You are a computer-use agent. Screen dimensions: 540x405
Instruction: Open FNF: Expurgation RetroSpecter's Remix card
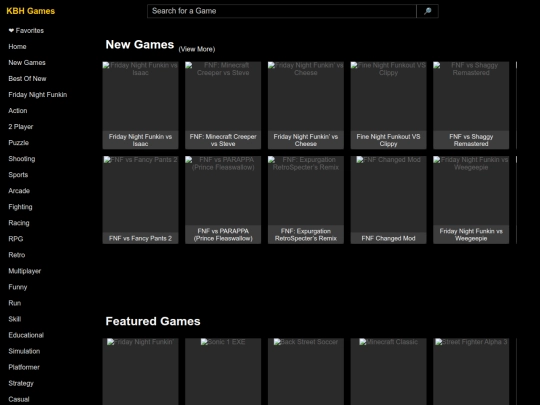(x=306, y=200)
